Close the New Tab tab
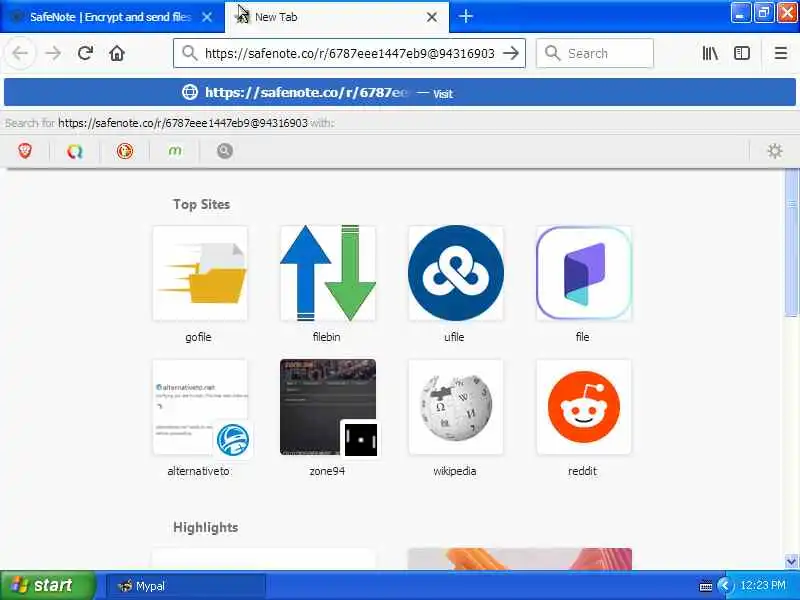Viewport: 800px width, 600px height. pos(432,17)
